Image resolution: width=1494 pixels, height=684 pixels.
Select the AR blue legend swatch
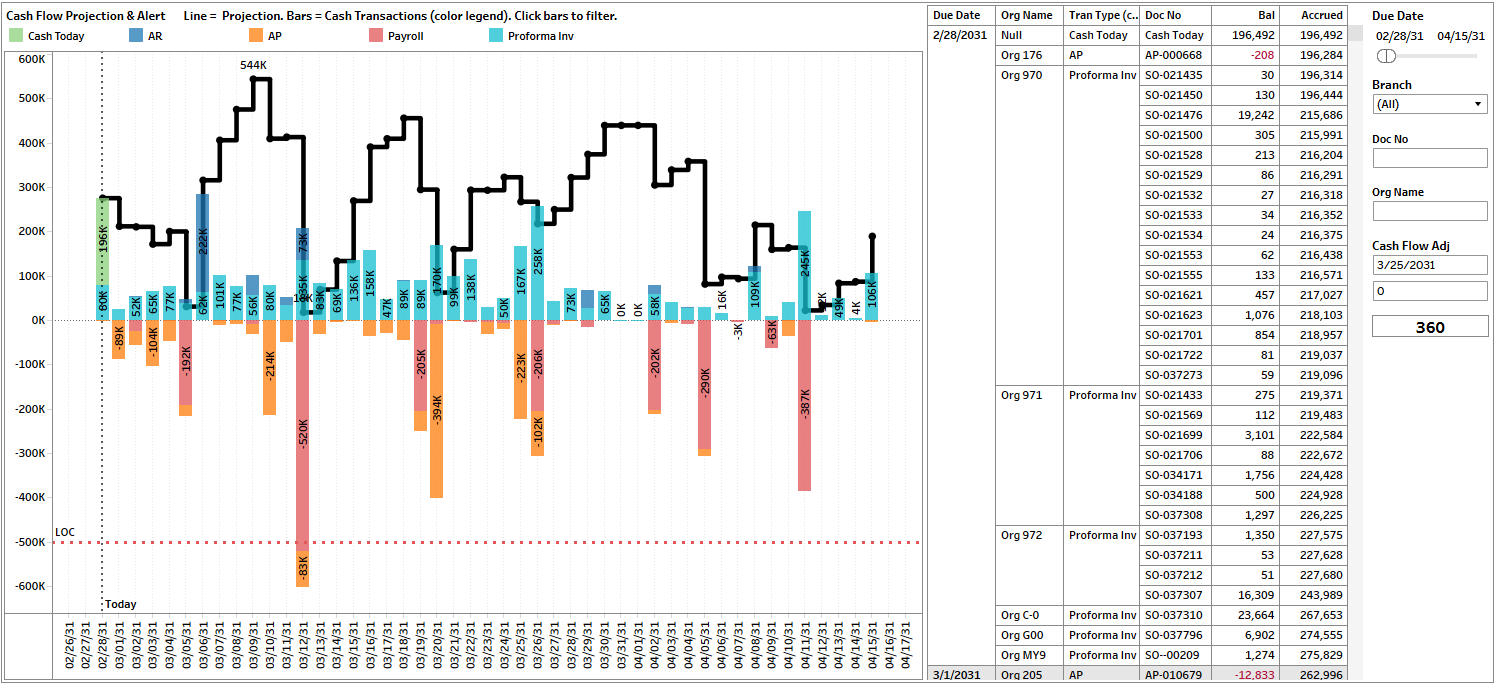pyautogui.click(x=136, y=36)
